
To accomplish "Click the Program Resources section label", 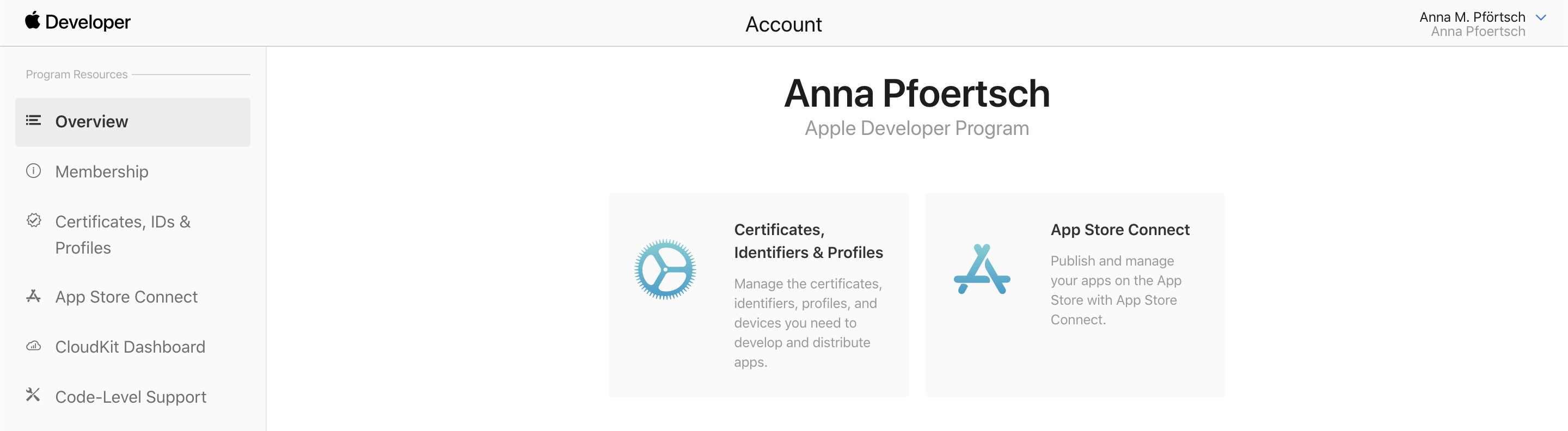I will [77, 74].
